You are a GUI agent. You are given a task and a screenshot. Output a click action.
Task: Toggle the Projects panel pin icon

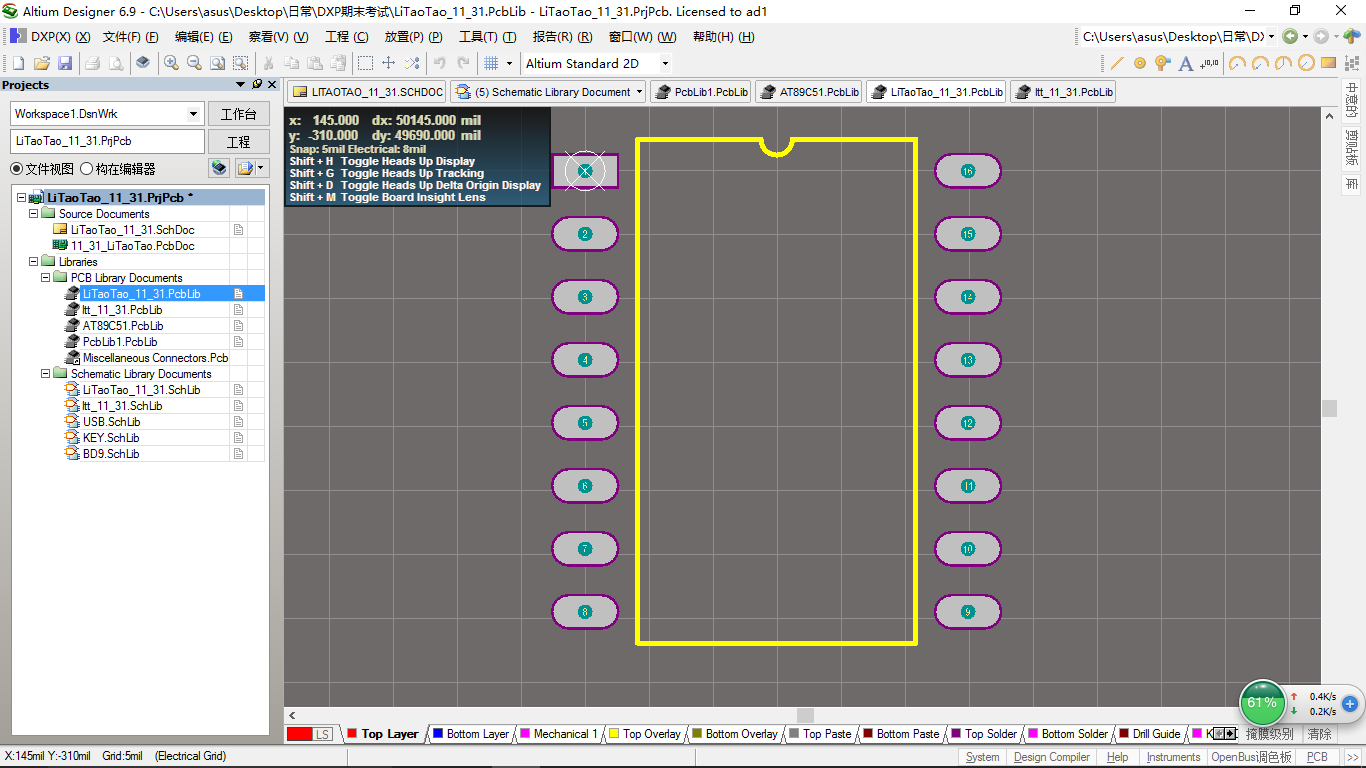tap(257, 85)
